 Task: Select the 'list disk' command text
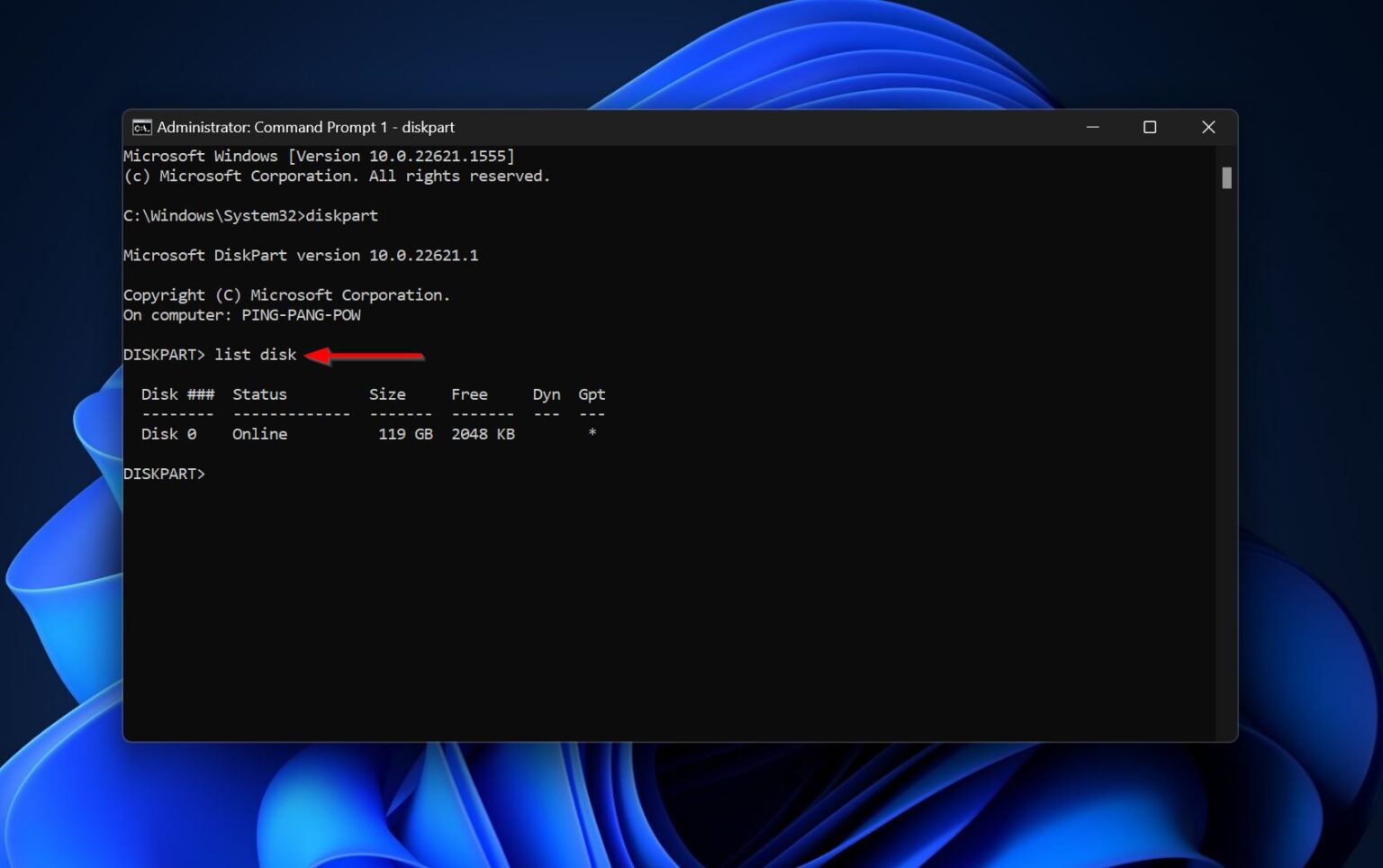tap(255, 354)
